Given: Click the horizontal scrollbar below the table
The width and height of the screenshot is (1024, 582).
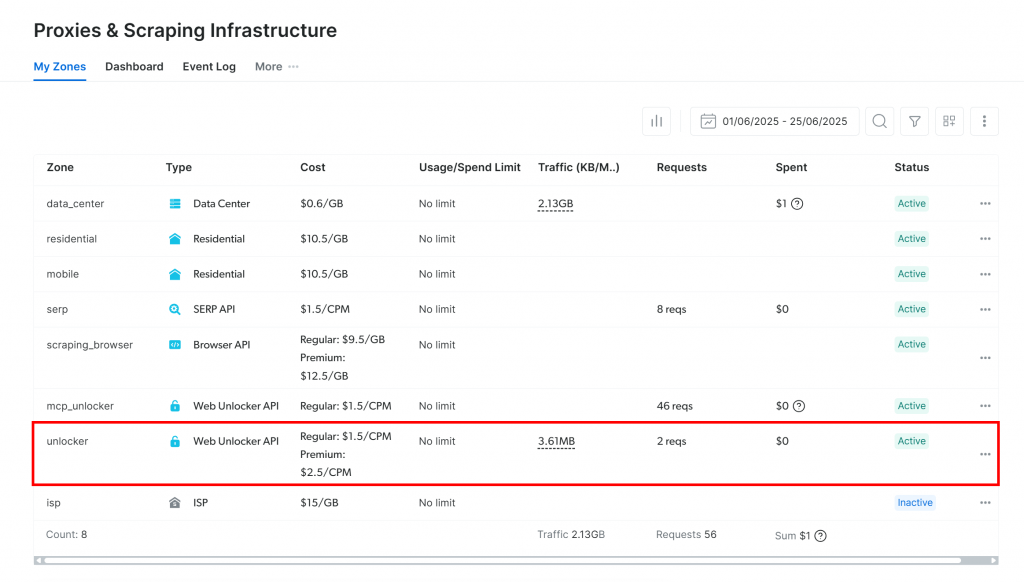Looking at the screenshot, I should point(500,560).
